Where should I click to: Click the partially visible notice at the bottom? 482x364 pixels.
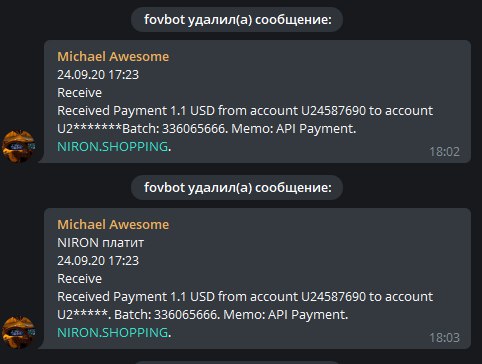pos(237,362)
